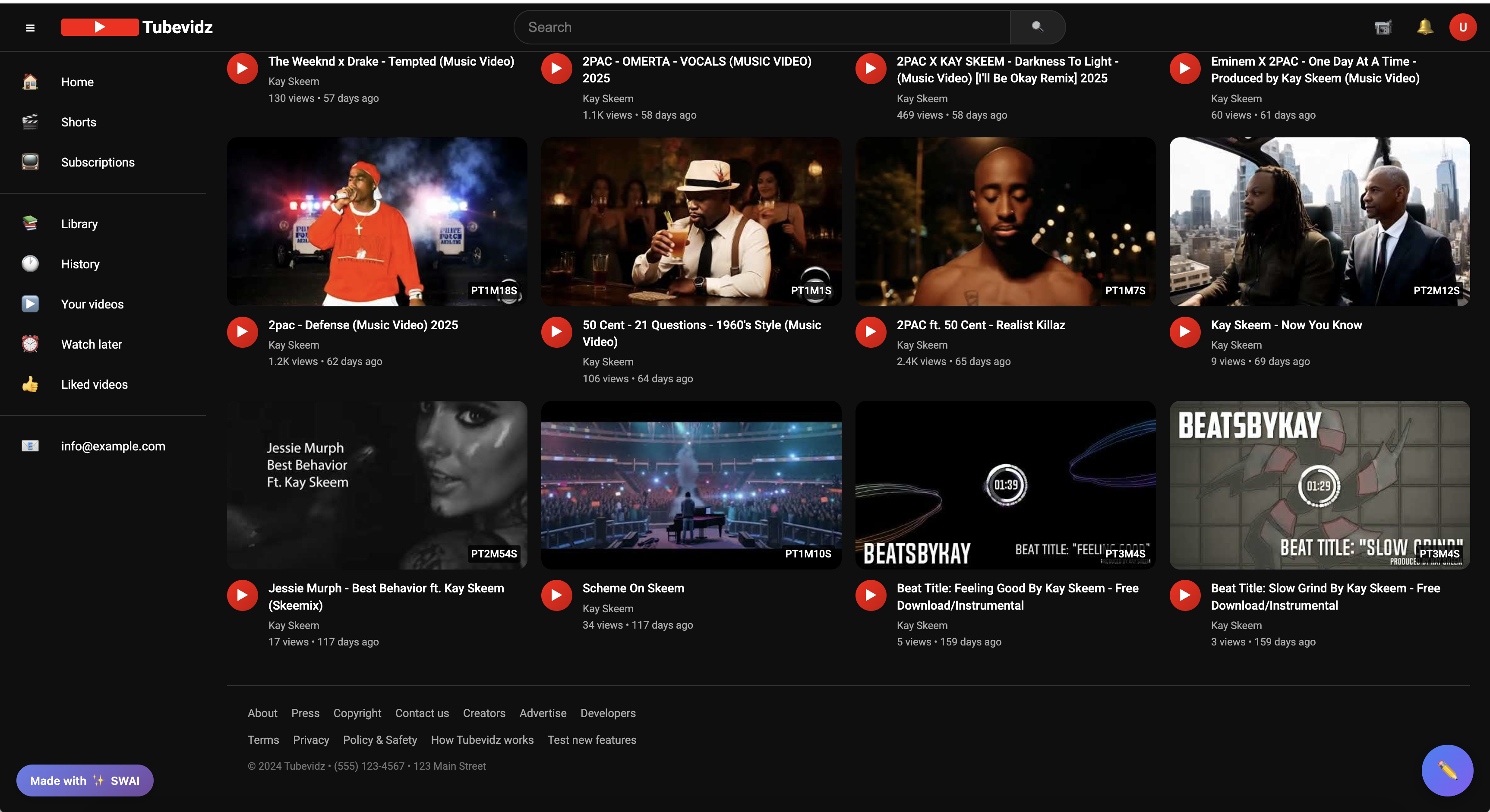Open the Developers footer link
The width and height of the screenshot is (1490, 812).
point(608,713)
